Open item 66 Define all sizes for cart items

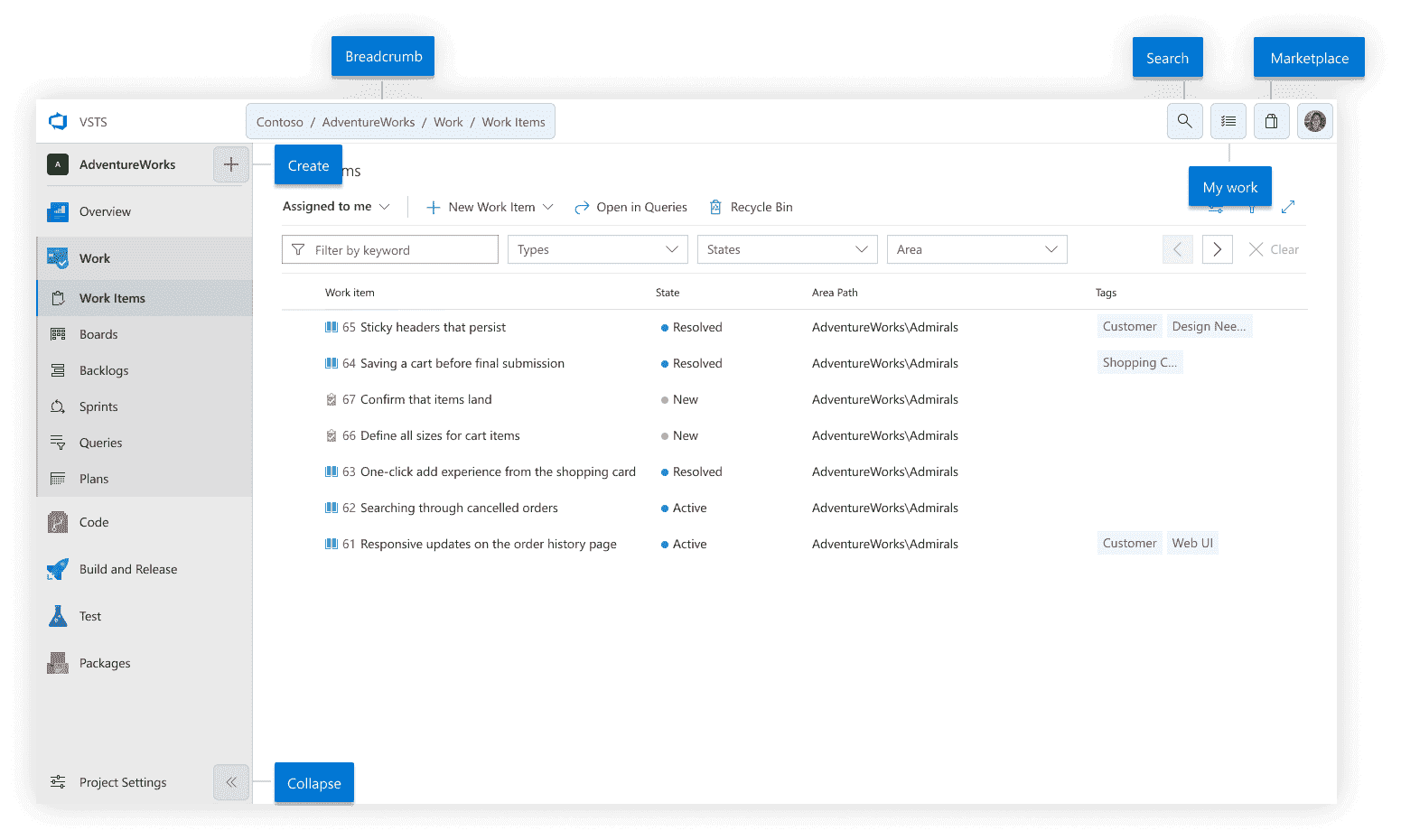coord(440,435)
